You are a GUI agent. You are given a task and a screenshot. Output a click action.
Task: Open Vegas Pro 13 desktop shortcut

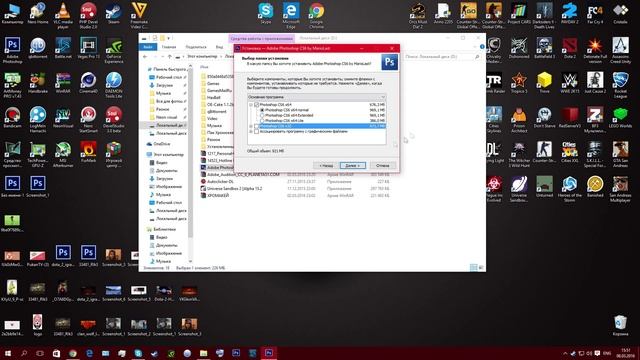pos(88,48)
